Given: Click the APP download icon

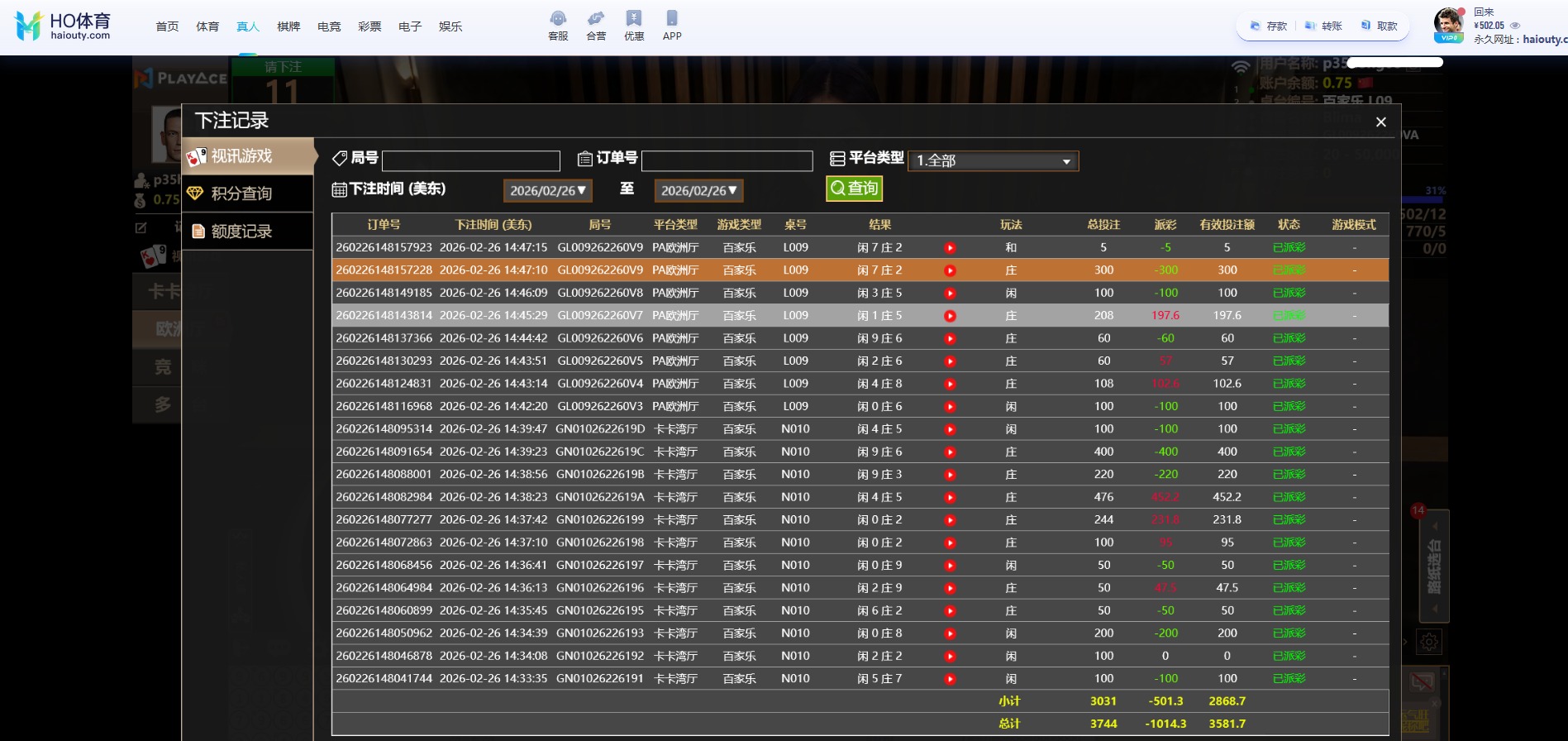Looking at the screenshot, I should 672,25.
